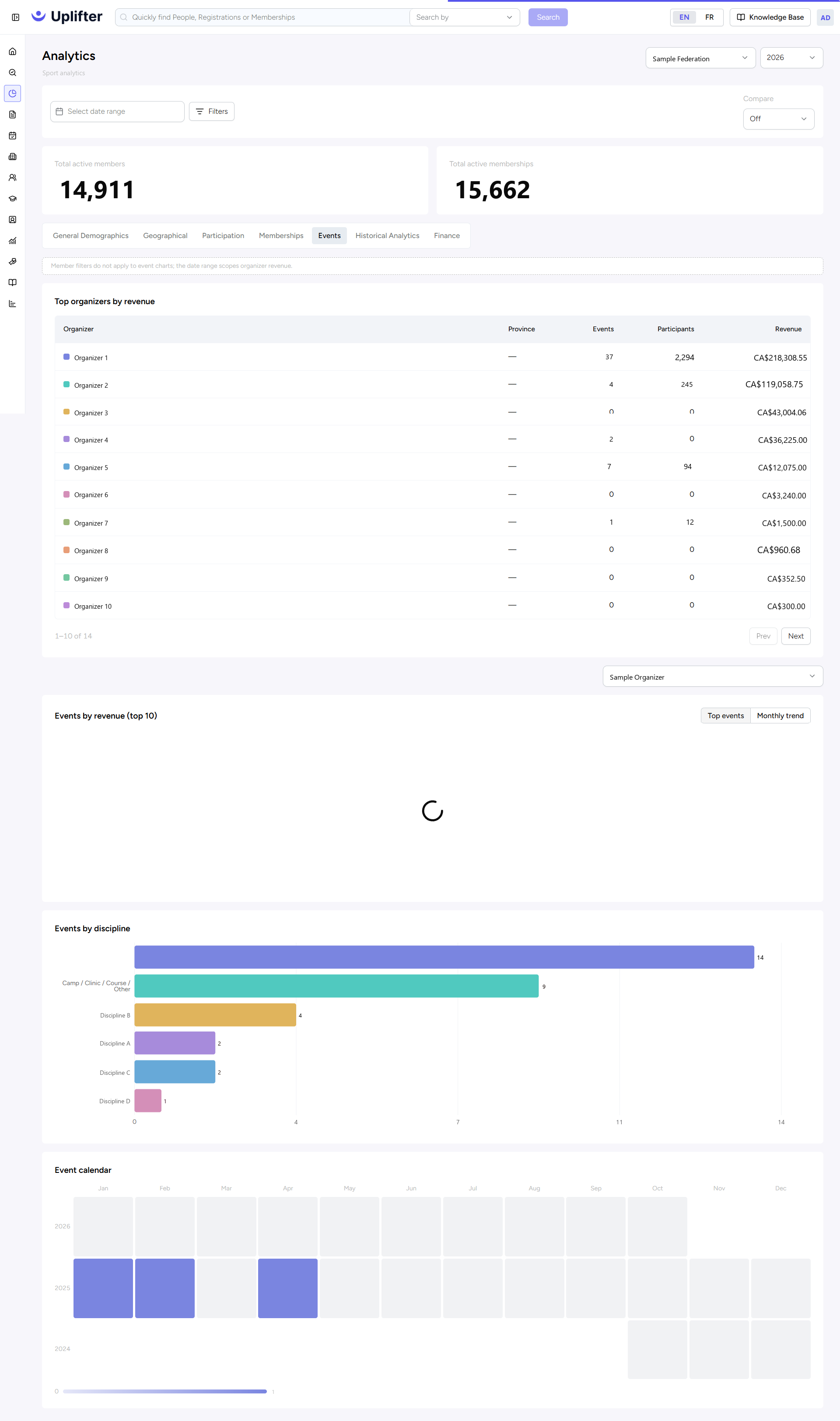
Task: Open the 2026 year dropdown
Action: point(791,58)
